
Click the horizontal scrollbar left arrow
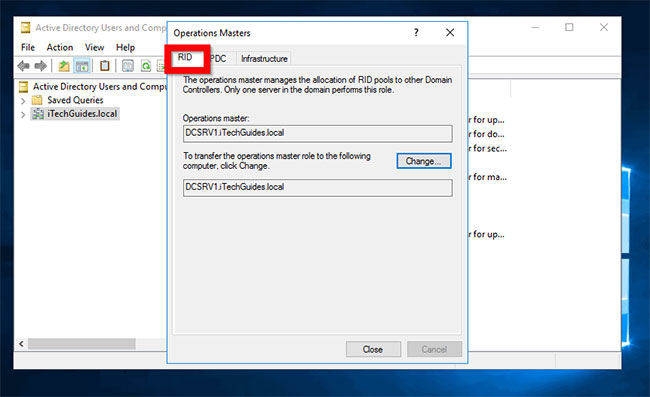(x=22, y=344)
